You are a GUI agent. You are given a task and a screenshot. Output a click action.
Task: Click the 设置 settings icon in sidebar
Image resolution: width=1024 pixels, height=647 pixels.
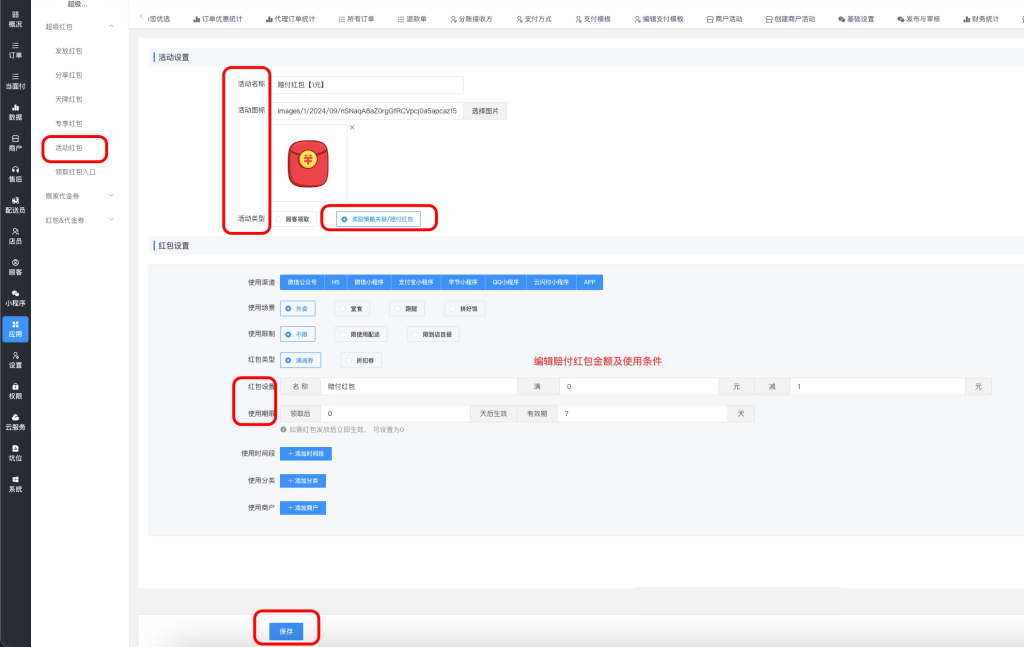15,359
